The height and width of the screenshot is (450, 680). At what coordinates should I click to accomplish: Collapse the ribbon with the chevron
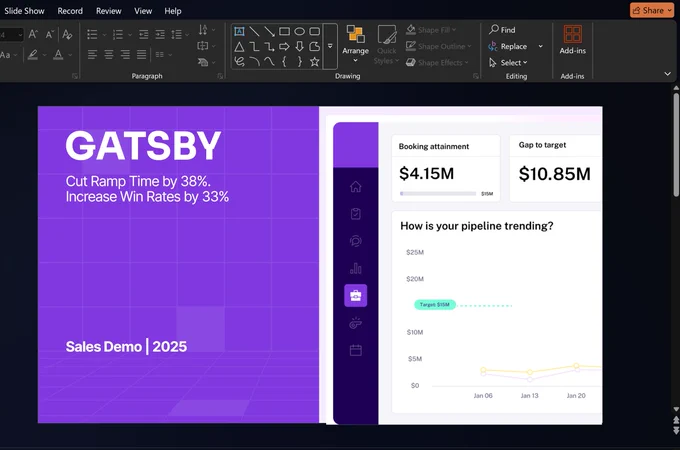pyautogui.click(x=667, y=74)
